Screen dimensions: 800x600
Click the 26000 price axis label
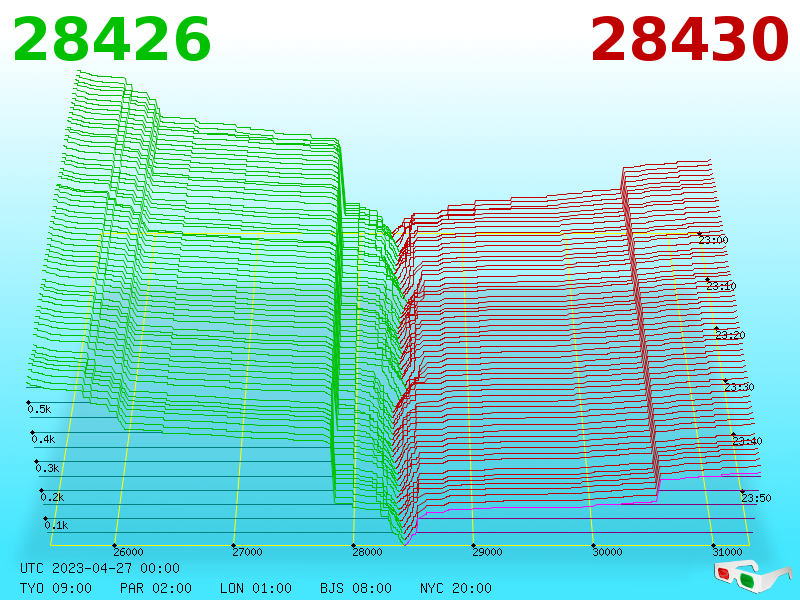pos(128,552)
